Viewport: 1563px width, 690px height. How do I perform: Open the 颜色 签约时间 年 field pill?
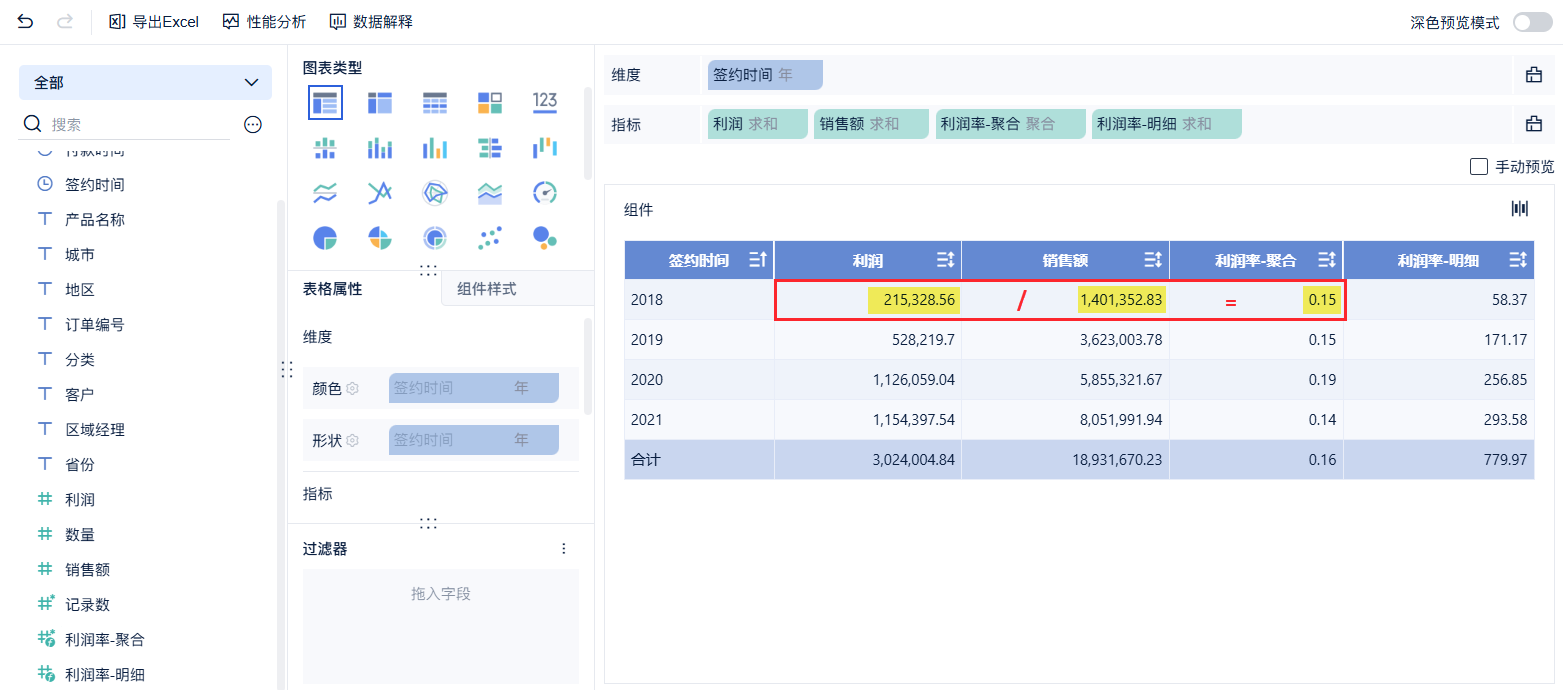click(x=474, y=388)
